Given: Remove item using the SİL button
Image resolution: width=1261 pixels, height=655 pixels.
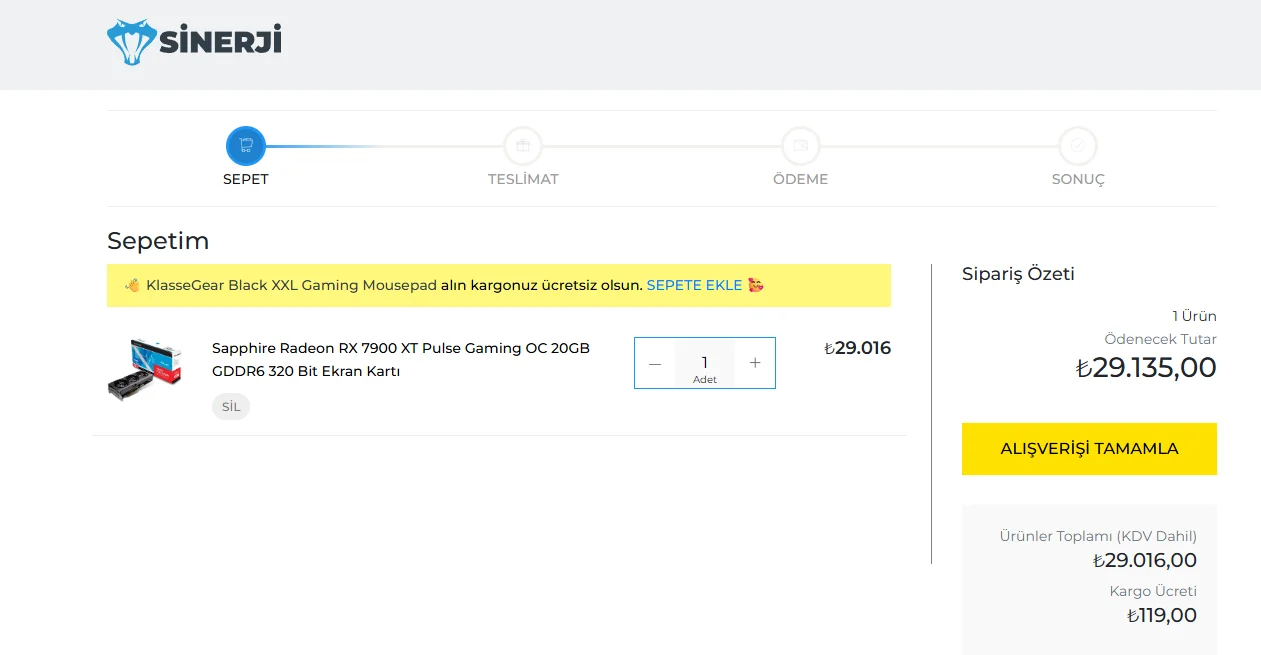Looking at the screenshot, I should [x=231, y=407].
